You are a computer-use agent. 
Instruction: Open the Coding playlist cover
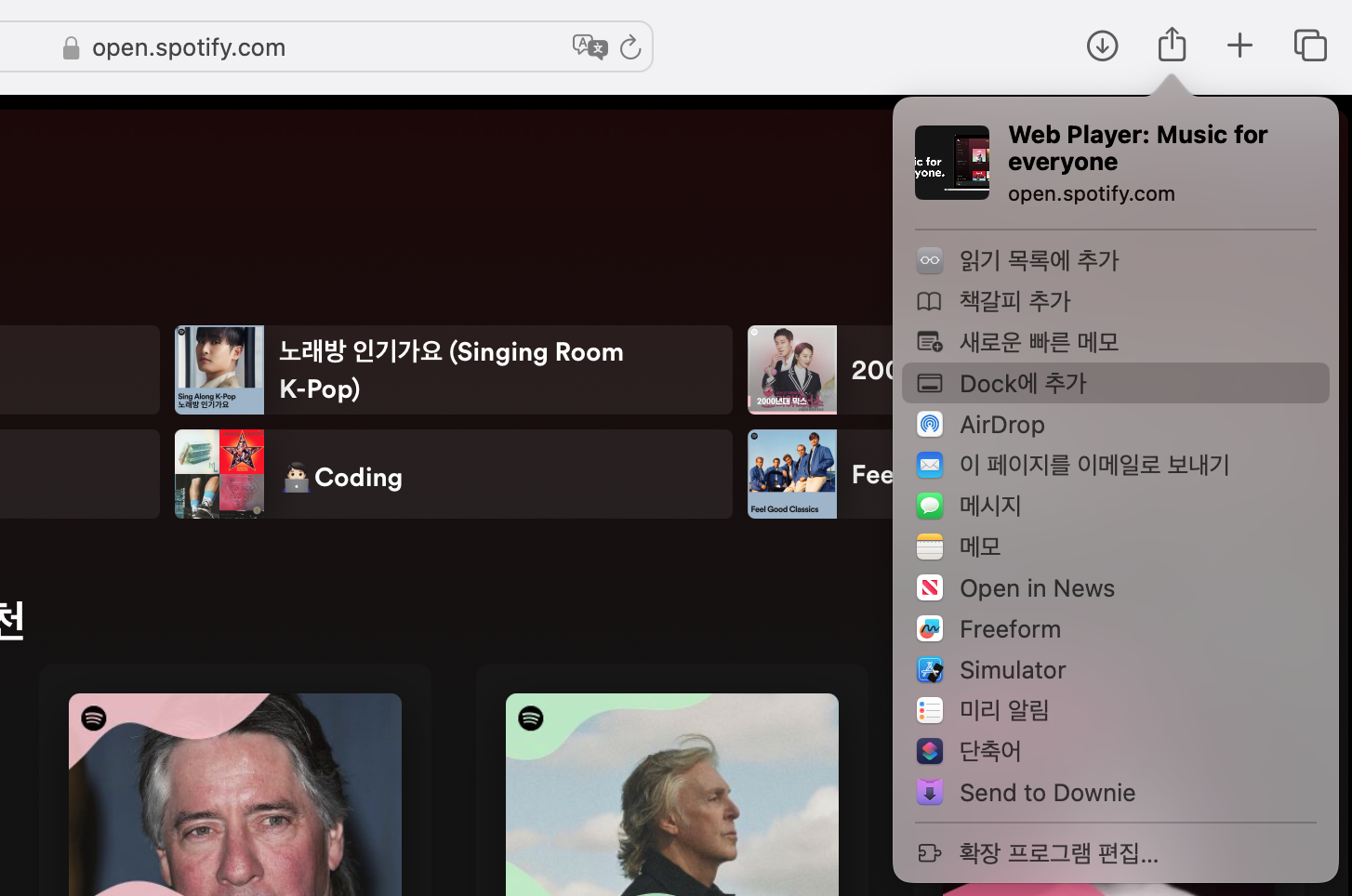(219, 474)
